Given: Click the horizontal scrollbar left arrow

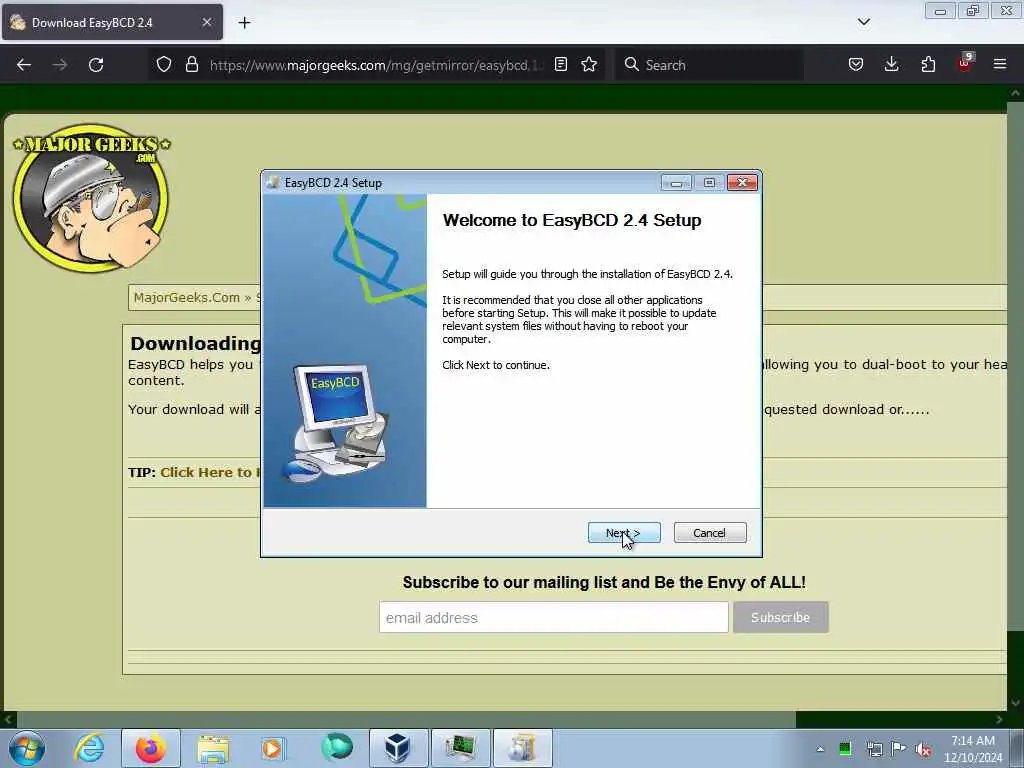Looking at the screenshot, I should (8, 720).
